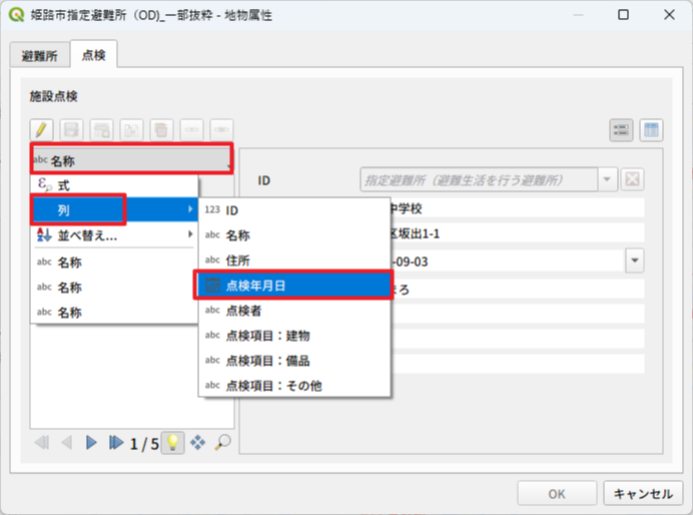This screenshot has width=693, height=515.
Task: Select 式 from the context menu
Action: [x=64, y=186]
